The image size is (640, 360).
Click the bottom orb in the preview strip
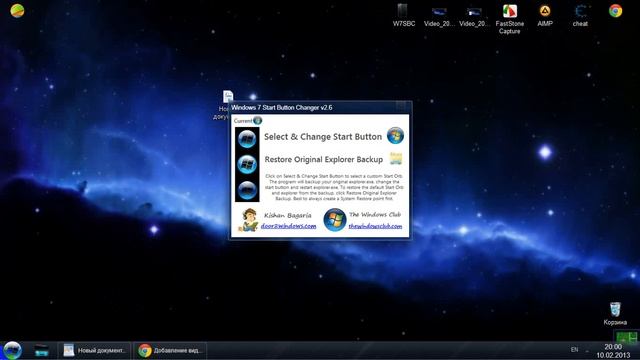coord(247,190)
